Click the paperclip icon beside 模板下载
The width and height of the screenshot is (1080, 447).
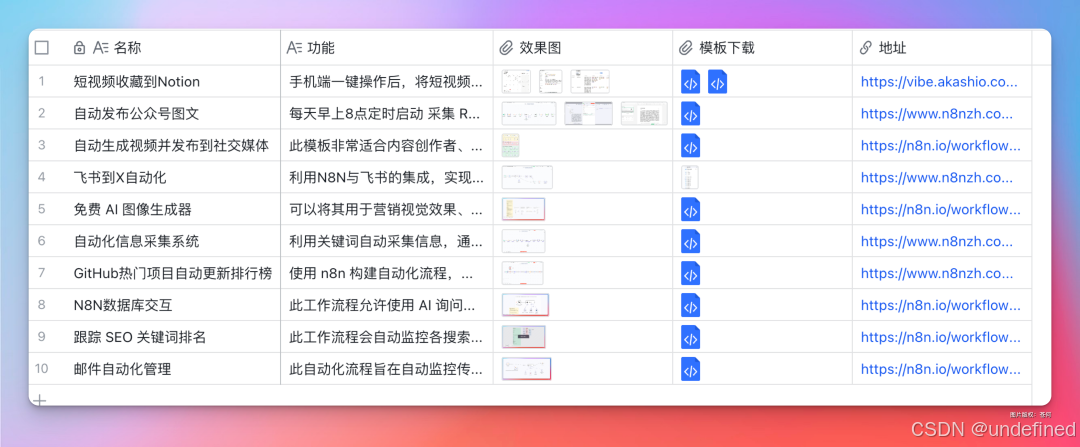coord(685,48)
